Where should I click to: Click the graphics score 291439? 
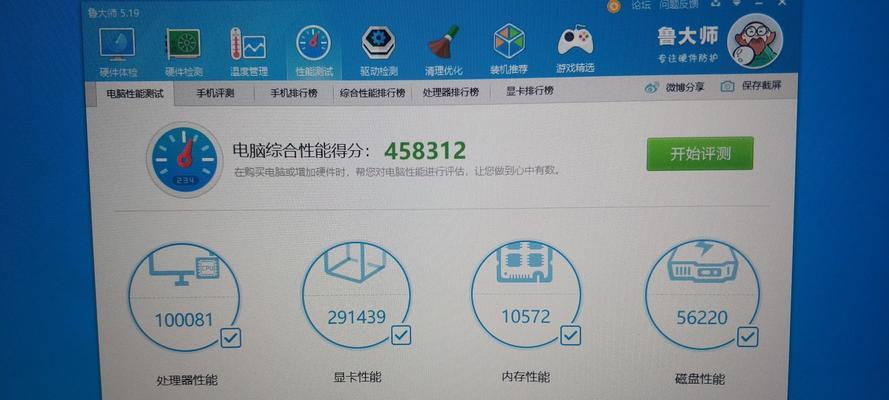(356, 317)
